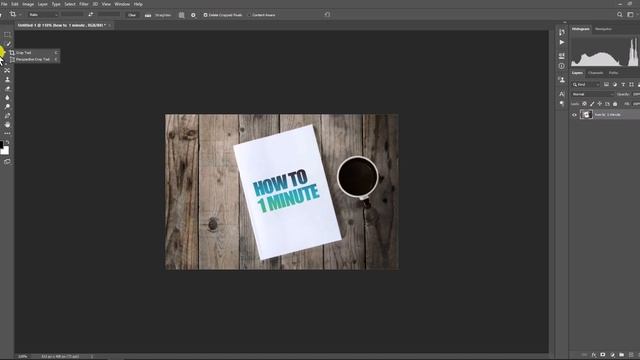Open the Info panel icon
Screen dimensions: 640x360
562,66
